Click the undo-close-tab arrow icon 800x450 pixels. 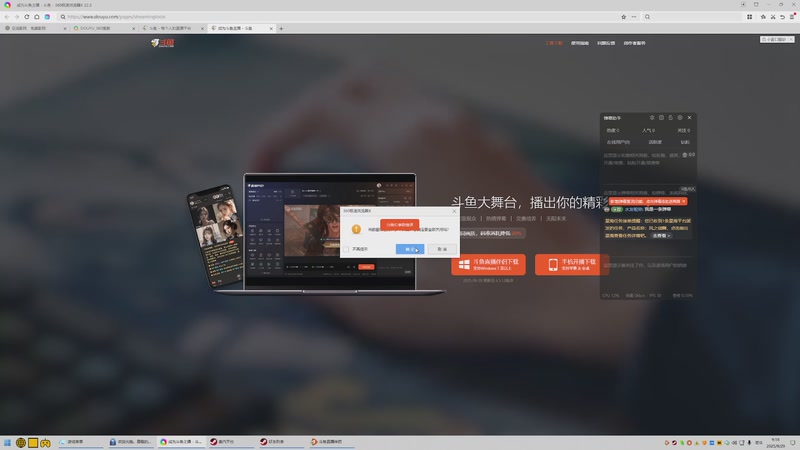coord(782,17)
